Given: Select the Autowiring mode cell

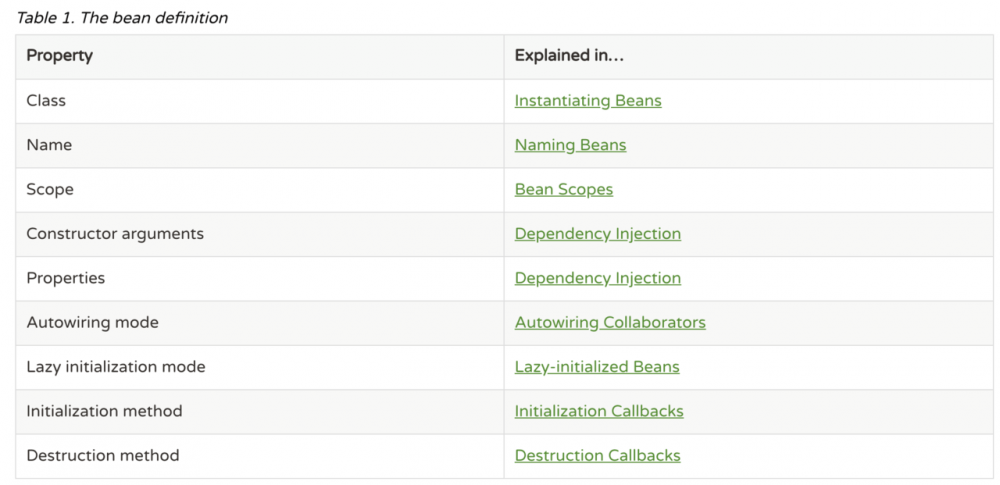Looking at the screenshot, I should [92, 322].
